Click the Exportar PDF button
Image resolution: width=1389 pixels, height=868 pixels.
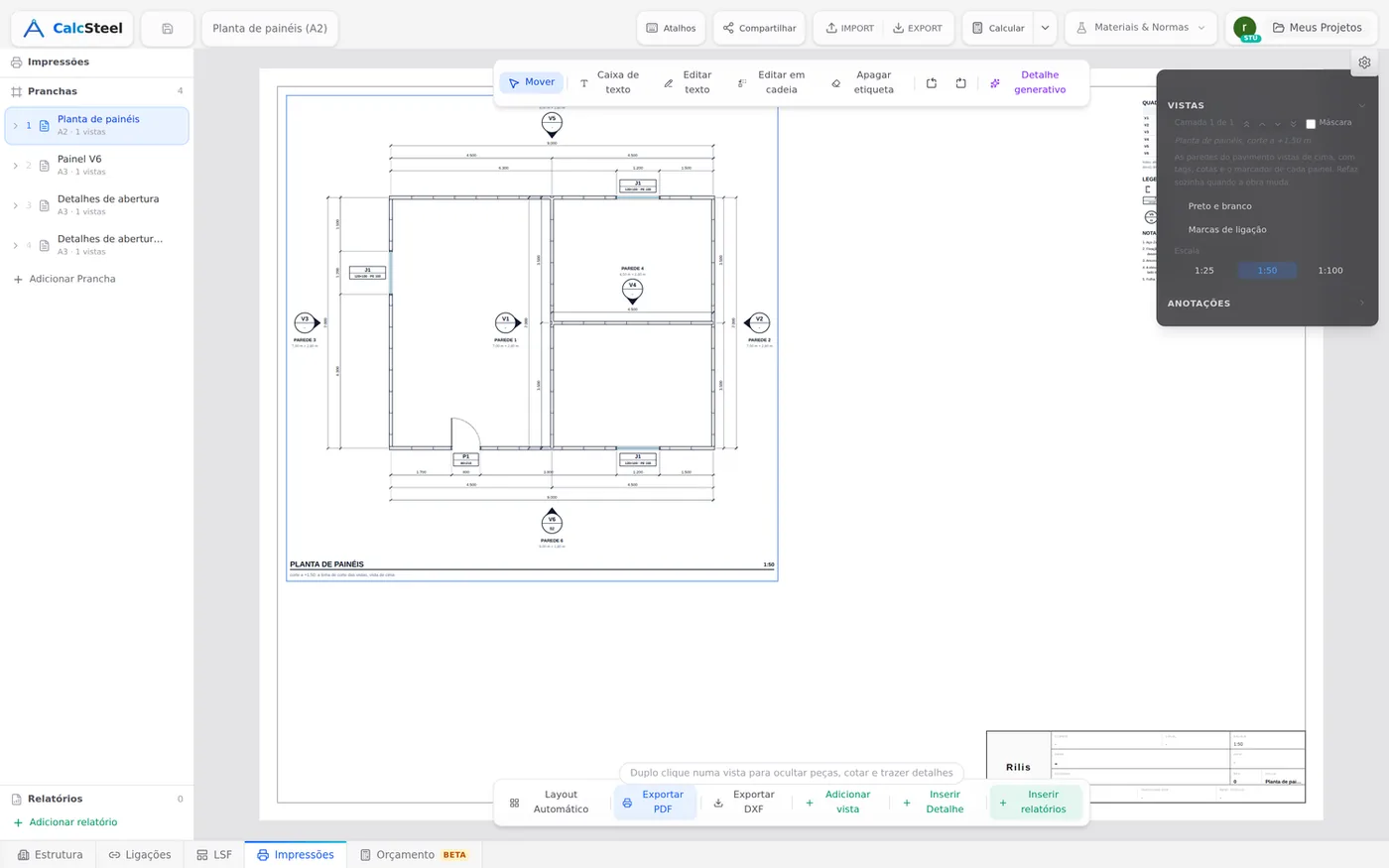pos(655,803)
